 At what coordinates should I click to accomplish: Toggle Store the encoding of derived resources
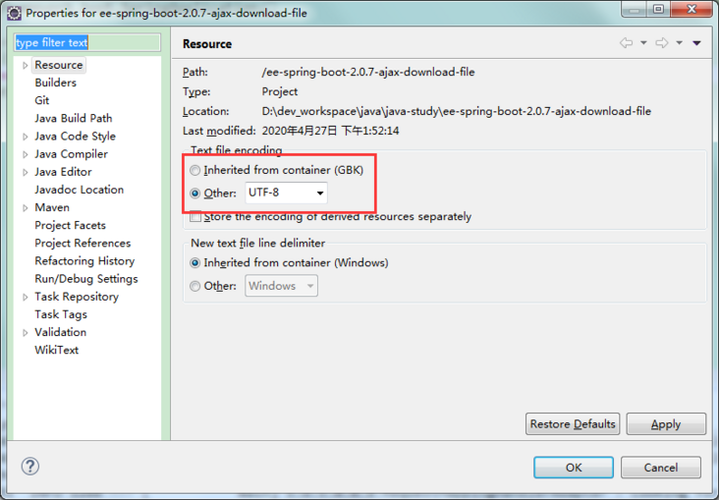pyautogui.click(x=195, y=217)
